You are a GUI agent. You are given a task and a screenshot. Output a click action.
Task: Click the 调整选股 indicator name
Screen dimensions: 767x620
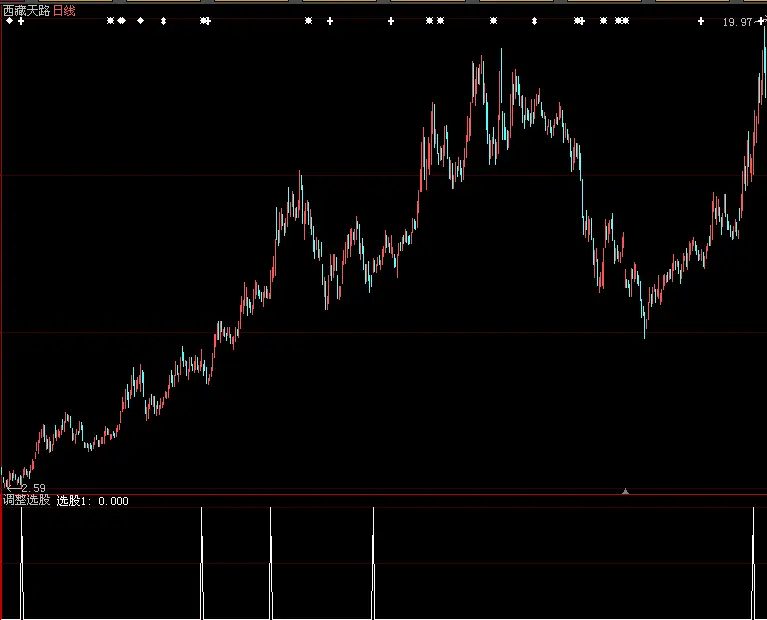(x=26, y=500)
